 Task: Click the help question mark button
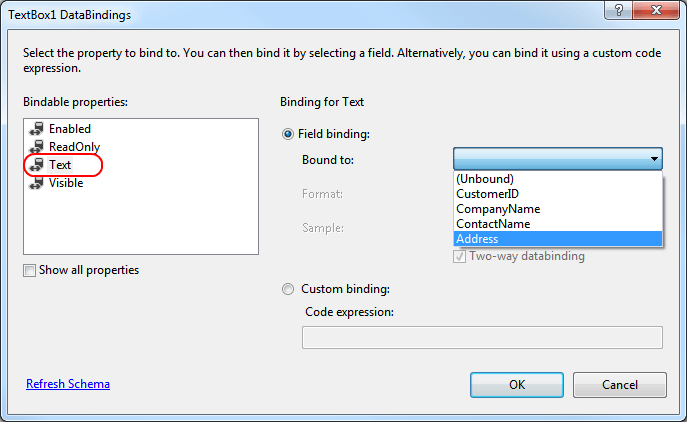coord(621,12)
